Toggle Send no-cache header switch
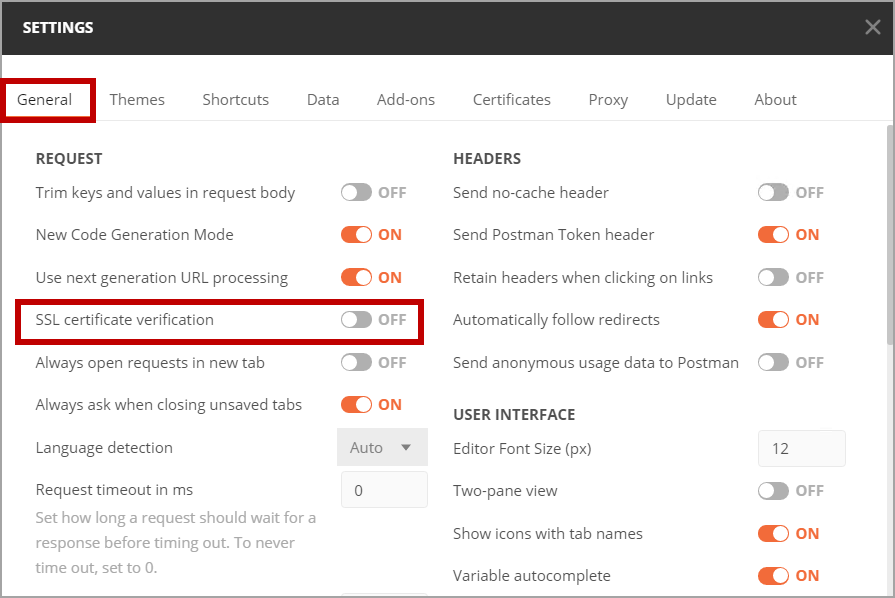The height and width of the screenshot is (598, 895). [x=773, y=192]
